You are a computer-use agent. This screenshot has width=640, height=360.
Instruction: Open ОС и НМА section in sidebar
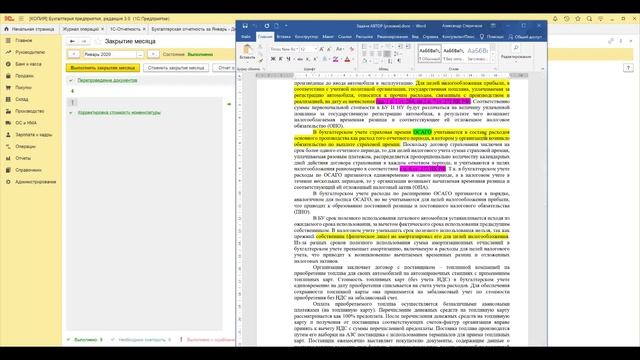26,123
